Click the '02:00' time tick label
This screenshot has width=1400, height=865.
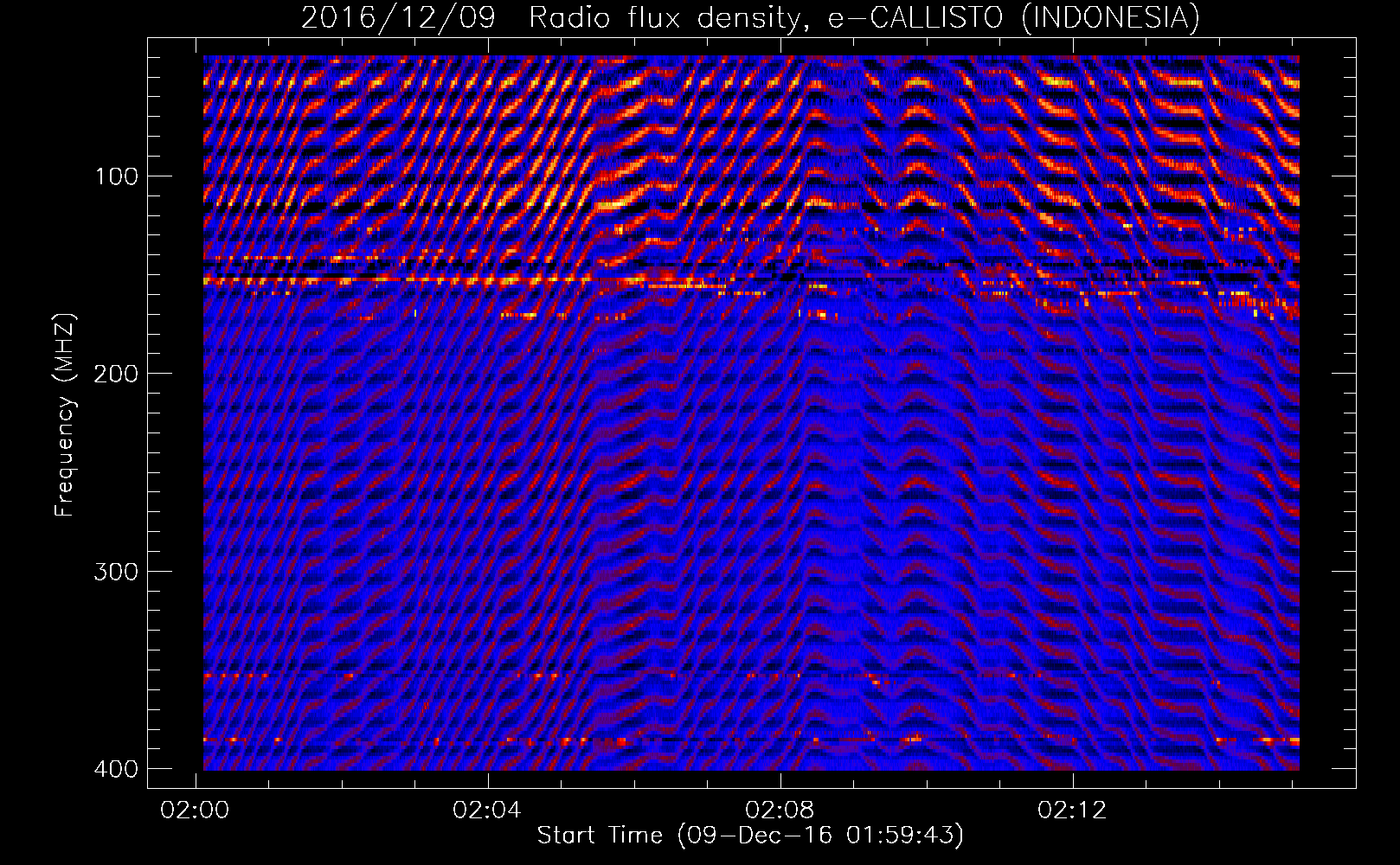(196, 810)
